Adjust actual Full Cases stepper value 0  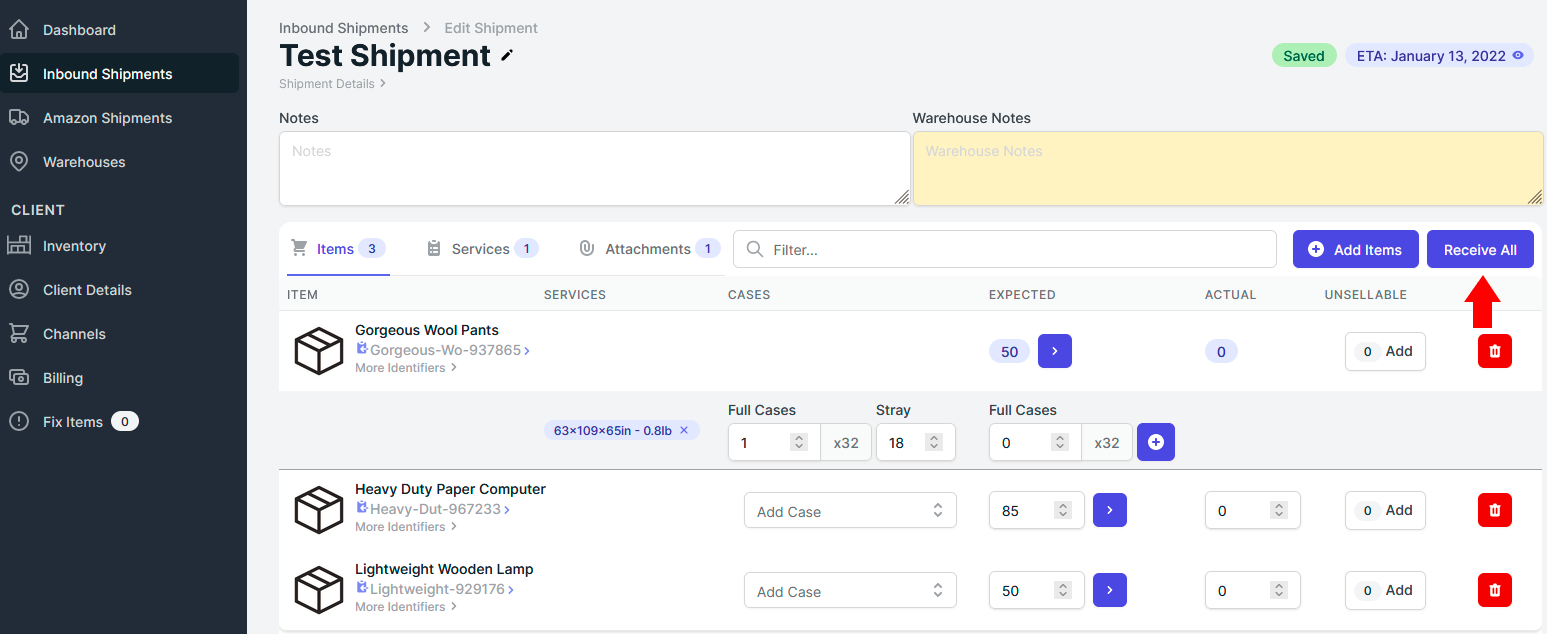click(x=1060, y=442)
